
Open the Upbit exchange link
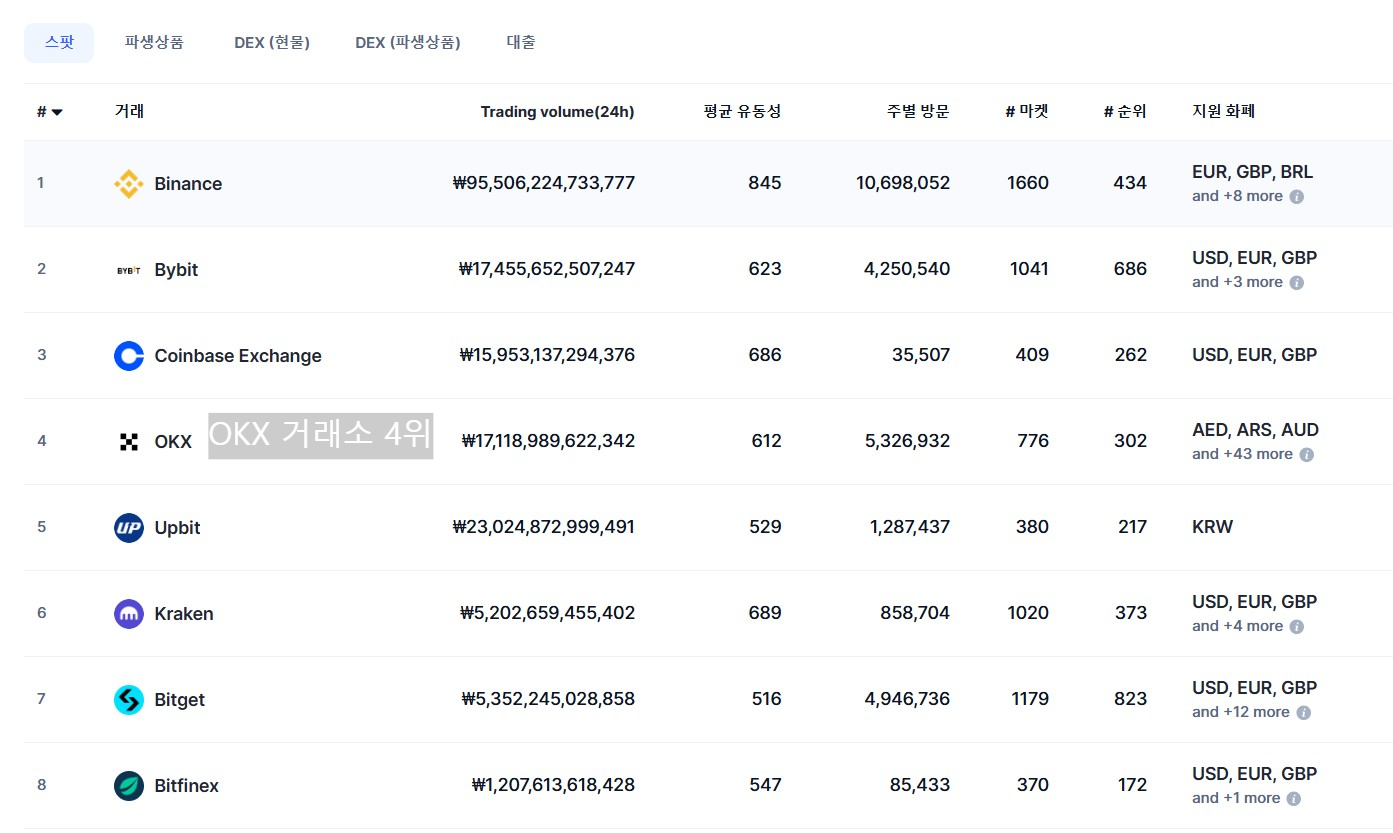177,528
